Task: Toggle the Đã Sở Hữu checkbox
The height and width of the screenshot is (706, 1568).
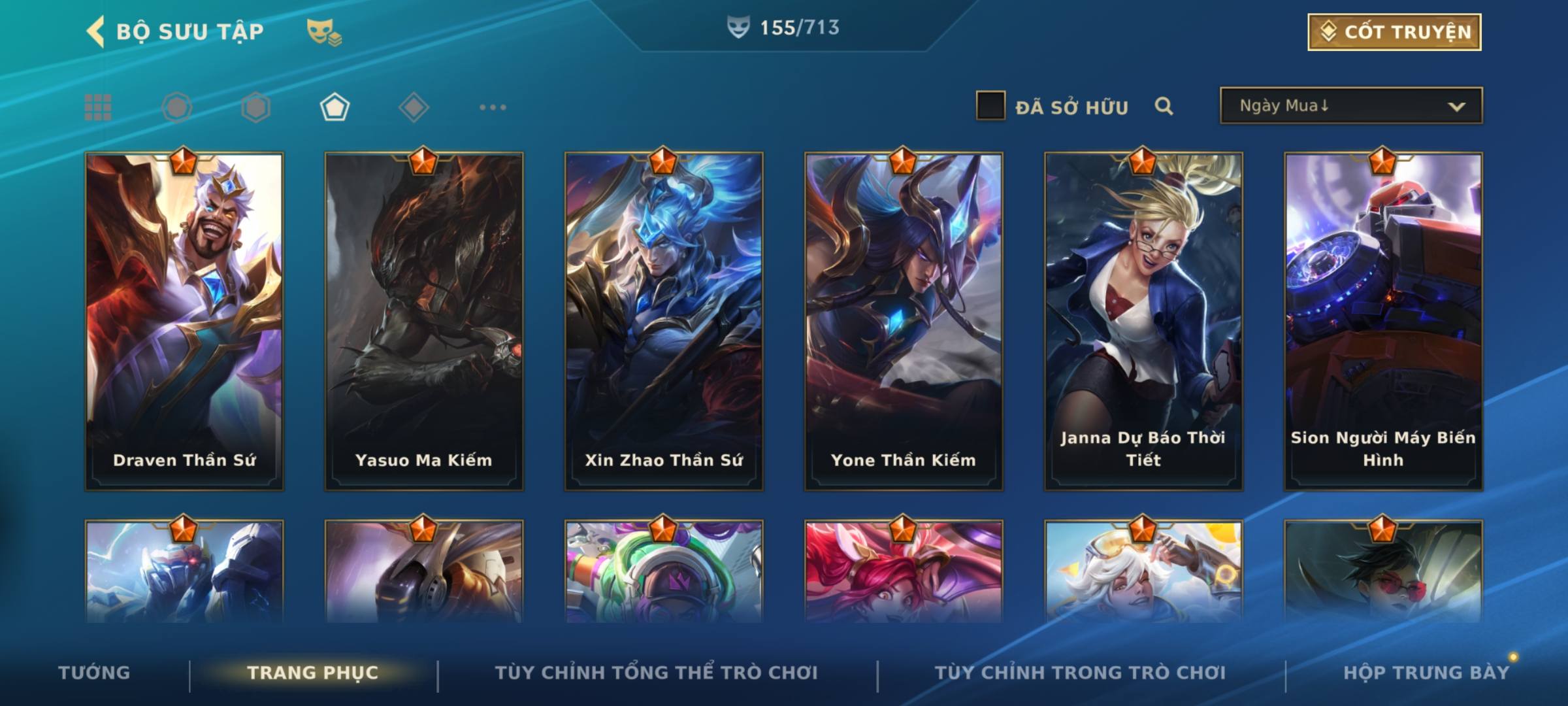Action: pyautogui.click(x=990, y=106)
